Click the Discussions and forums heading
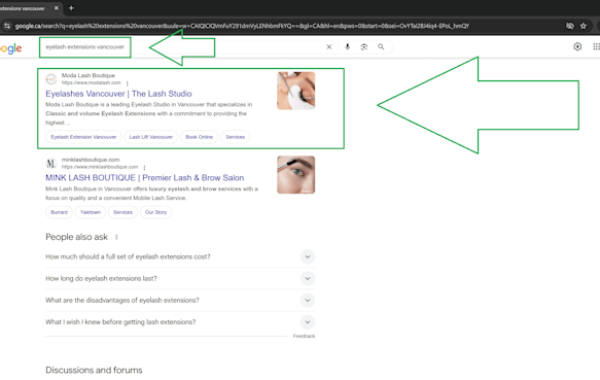The width and height of the screenshot is (600, 380). pos(94,370)
